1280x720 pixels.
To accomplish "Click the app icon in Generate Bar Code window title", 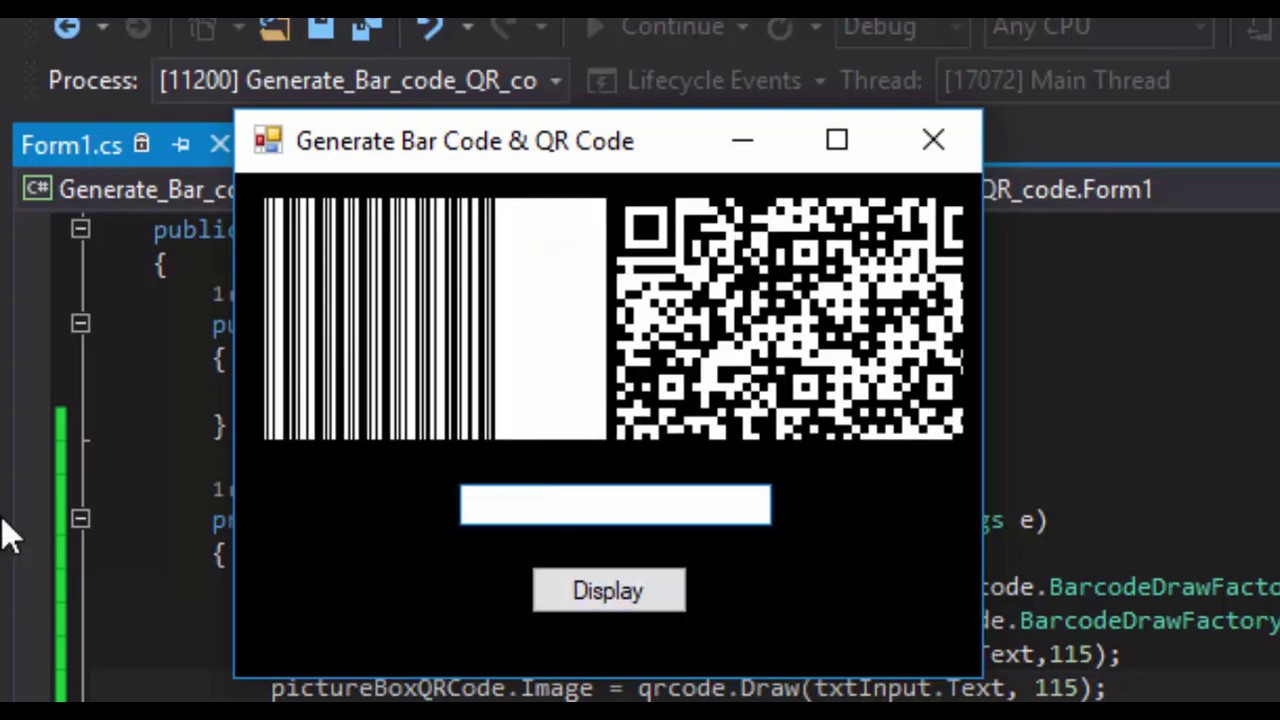I will 268,141.
